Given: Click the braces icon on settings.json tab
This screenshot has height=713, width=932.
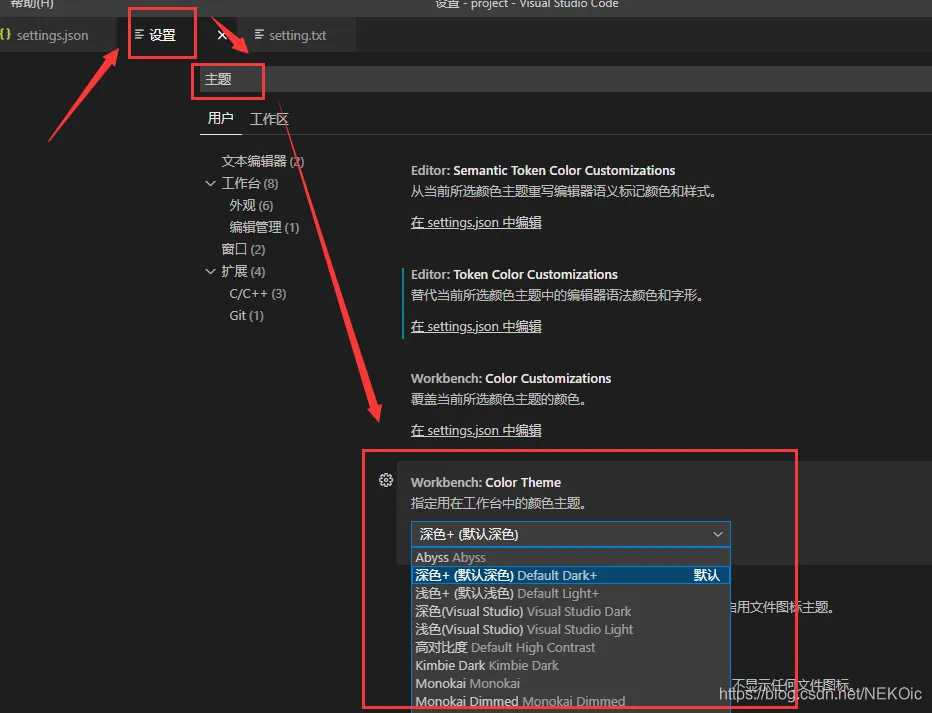Looking at the screenshot, I should [x=5, y=34].
